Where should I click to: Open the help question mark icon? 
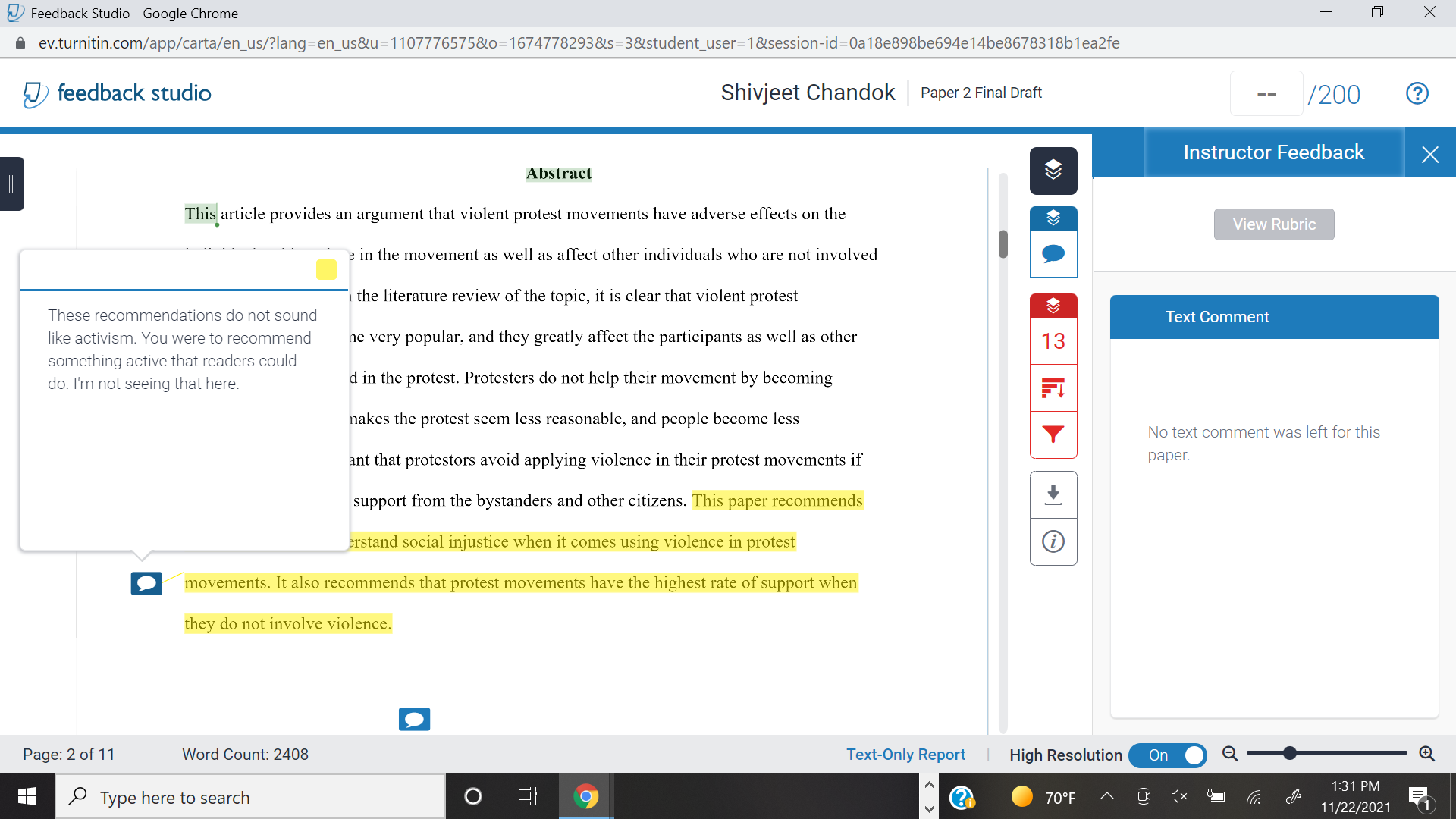pyautogui.click(x=1417, y=93)
